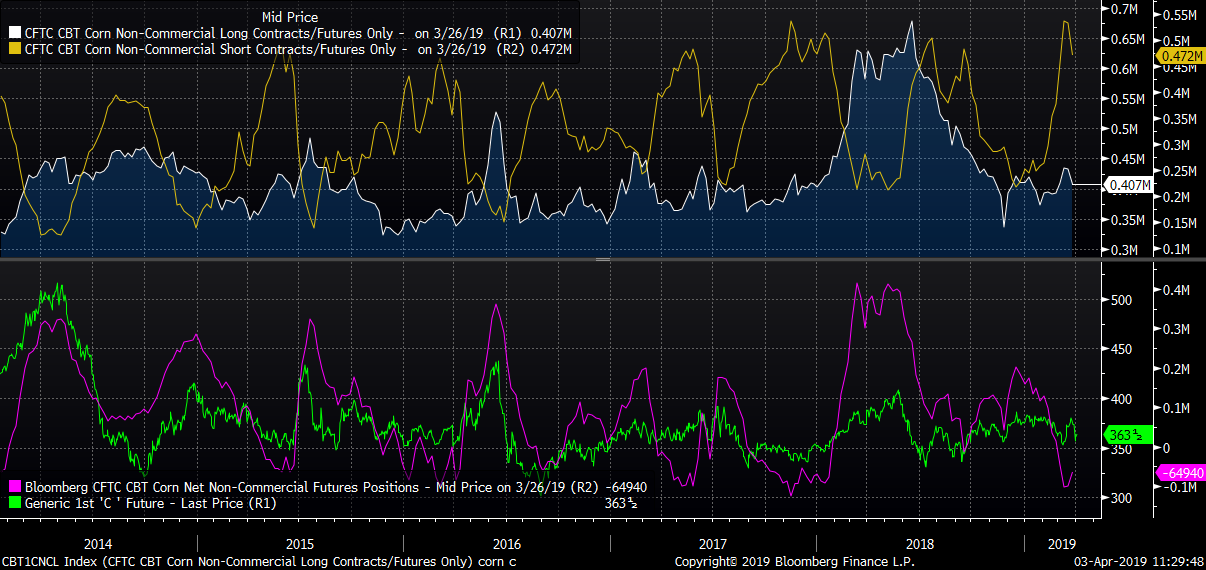The height and width of the screenshot is (570, 1206).
Task: Click the magenta -64940 axis value tag
Action: [x=1181, y=472]
